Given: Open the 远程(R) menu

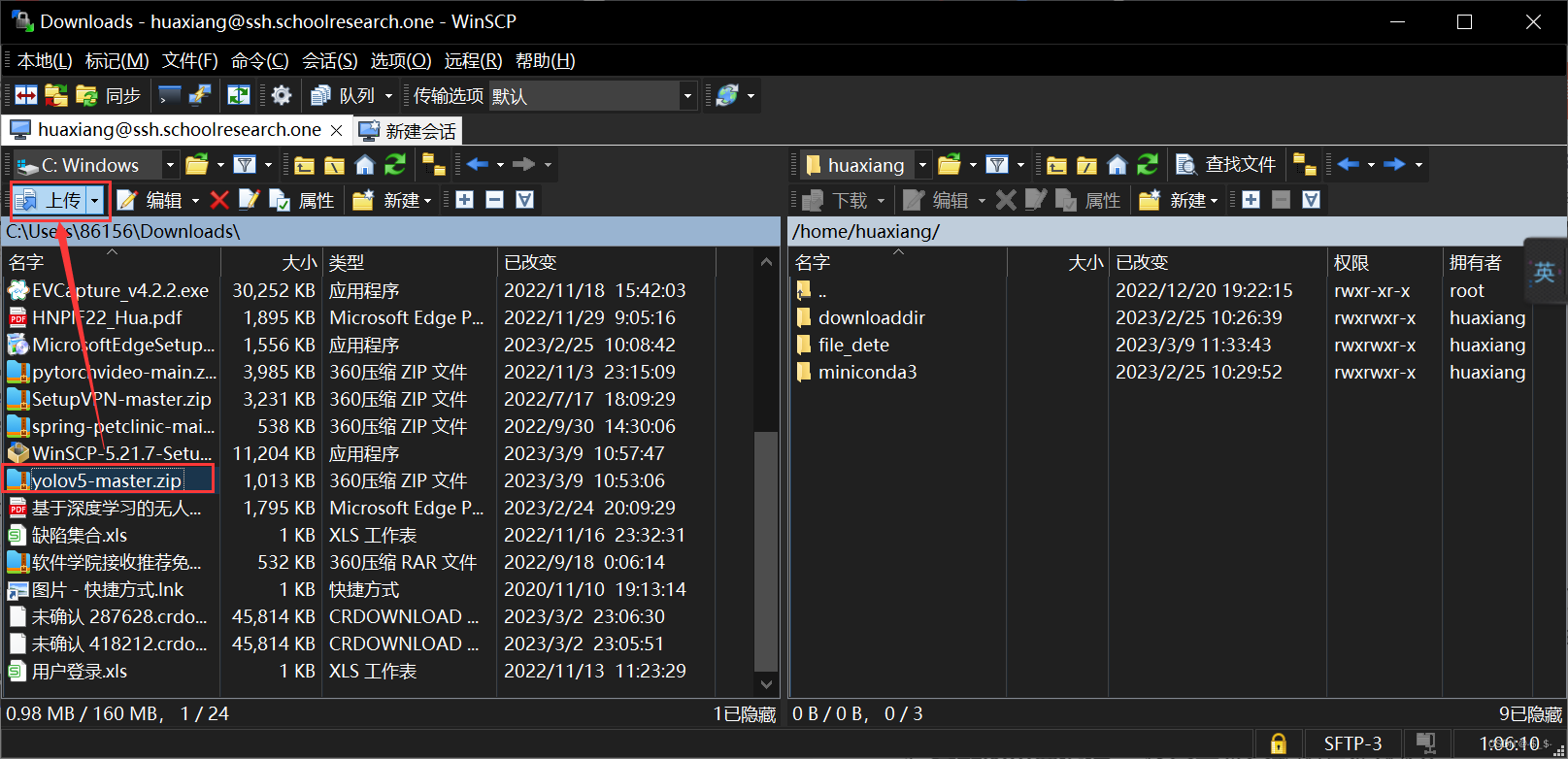Looking at the screenshot, I should point(473,61).
